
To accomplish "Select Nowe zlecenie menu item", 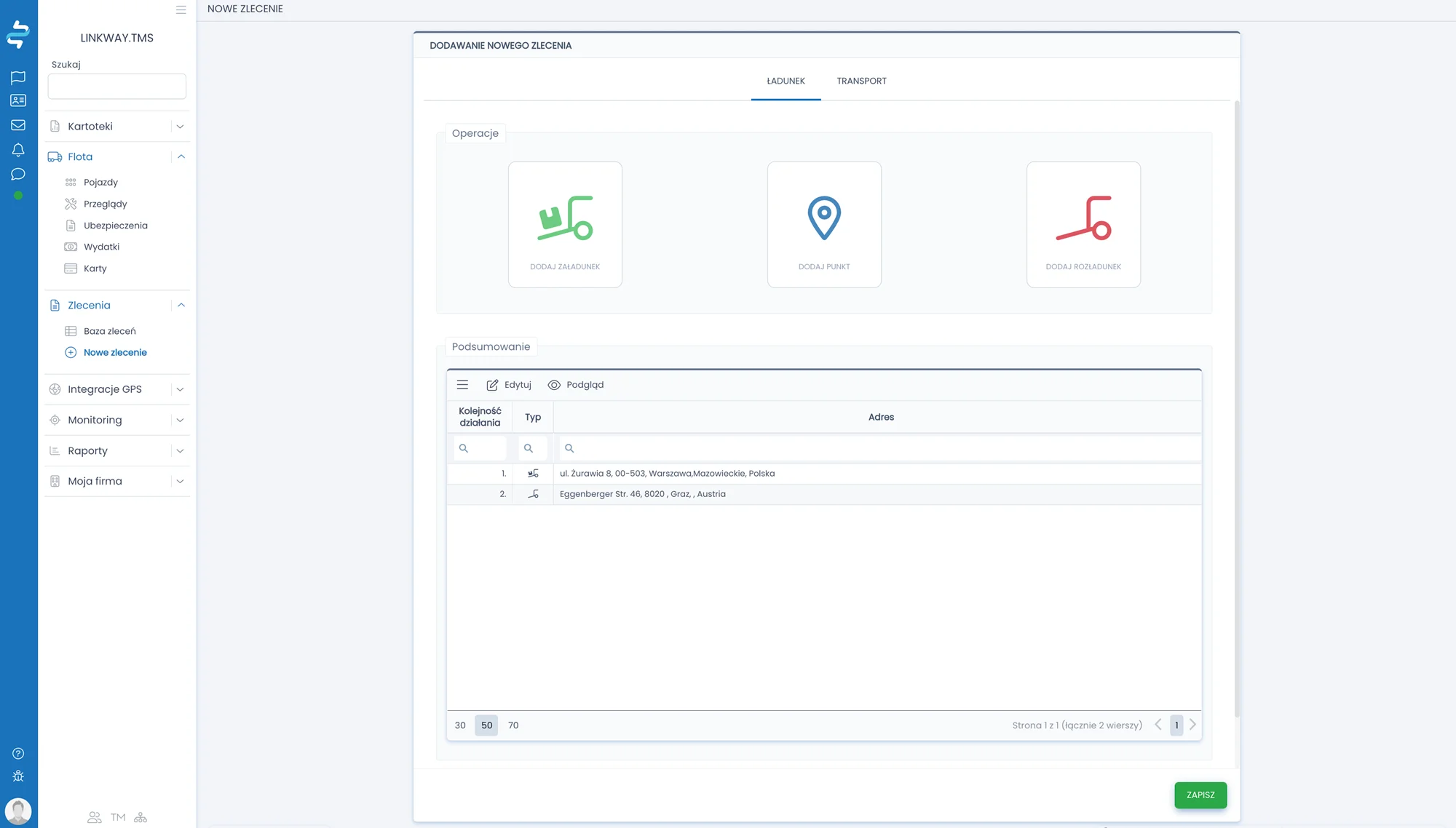I will (x=115, y=352).
